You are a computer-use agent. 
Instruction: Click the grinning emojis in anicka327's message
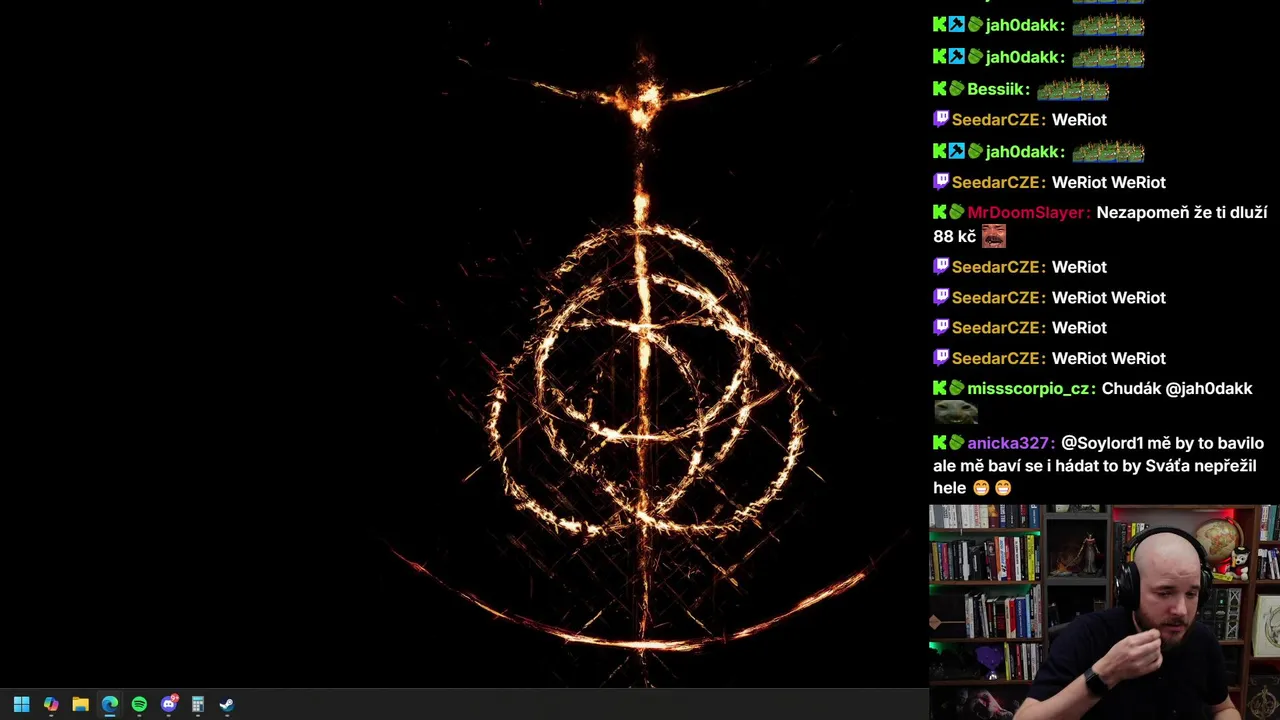[992, 488]
